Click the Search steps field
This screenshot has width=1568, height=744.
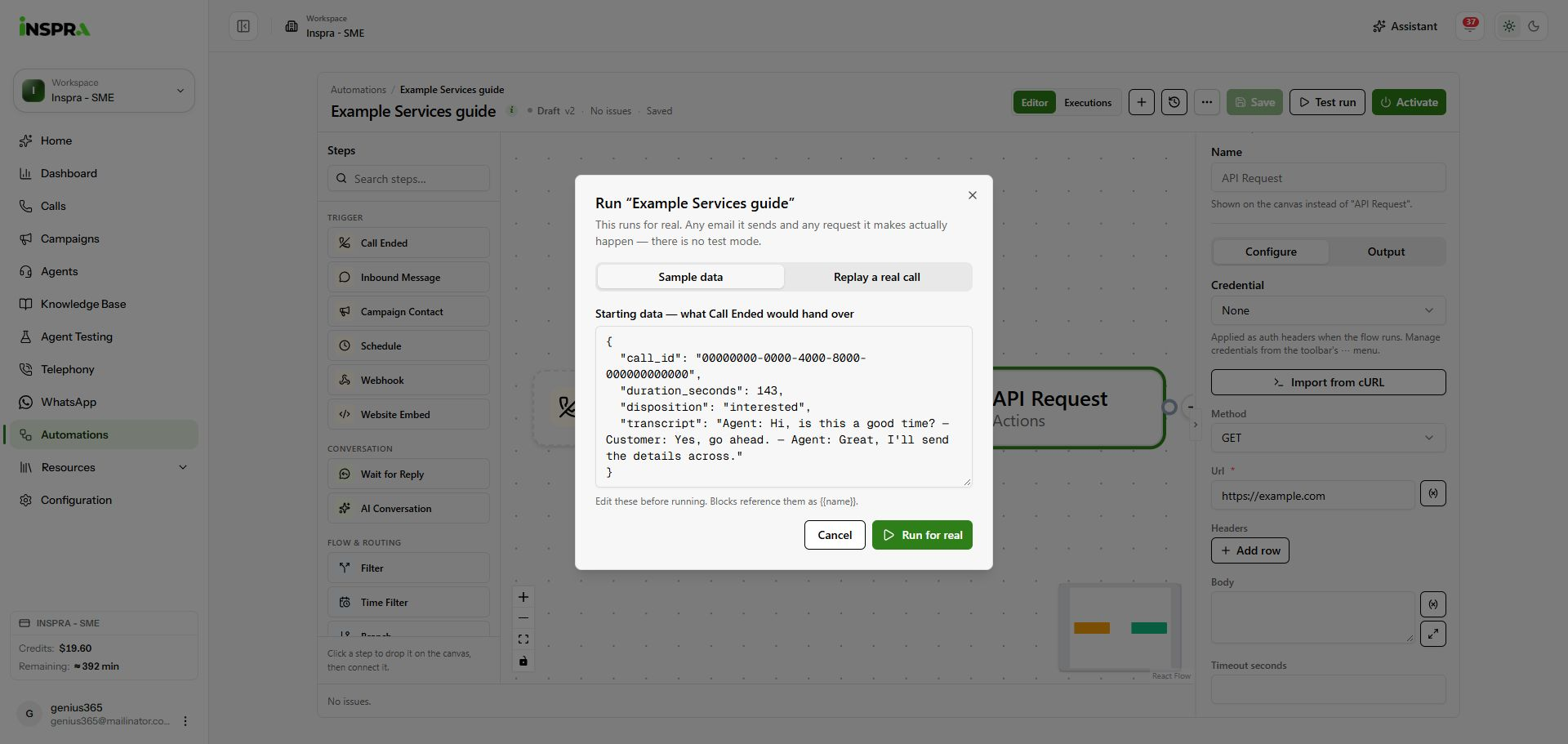coord(408,178)
